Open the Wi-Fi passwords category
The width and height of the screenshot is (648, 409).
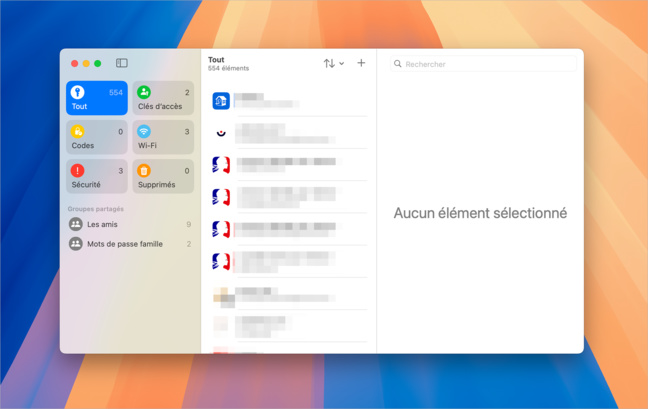[x=163, y=138]
